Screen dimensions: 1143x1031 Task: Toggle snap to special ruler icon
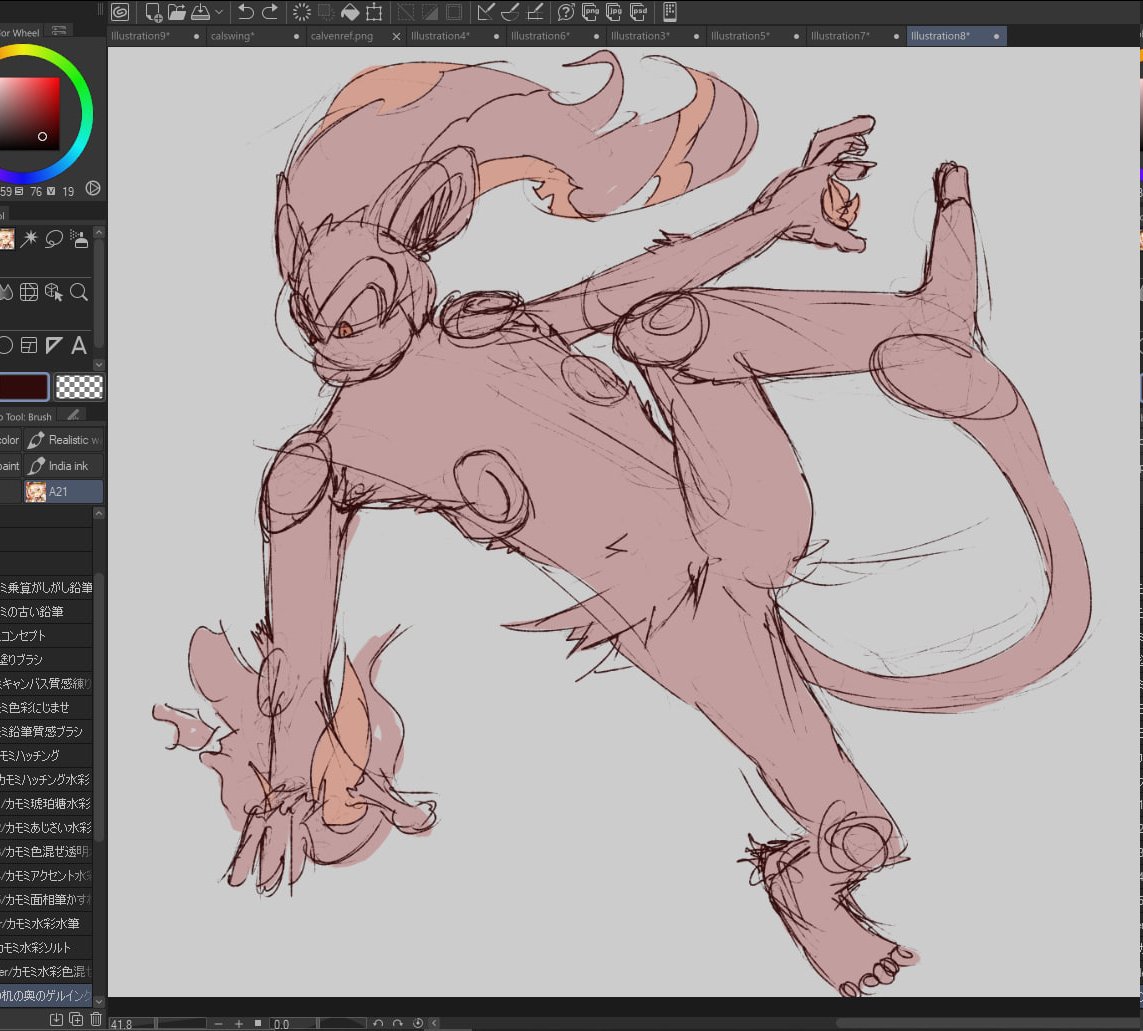pos(510,12)
